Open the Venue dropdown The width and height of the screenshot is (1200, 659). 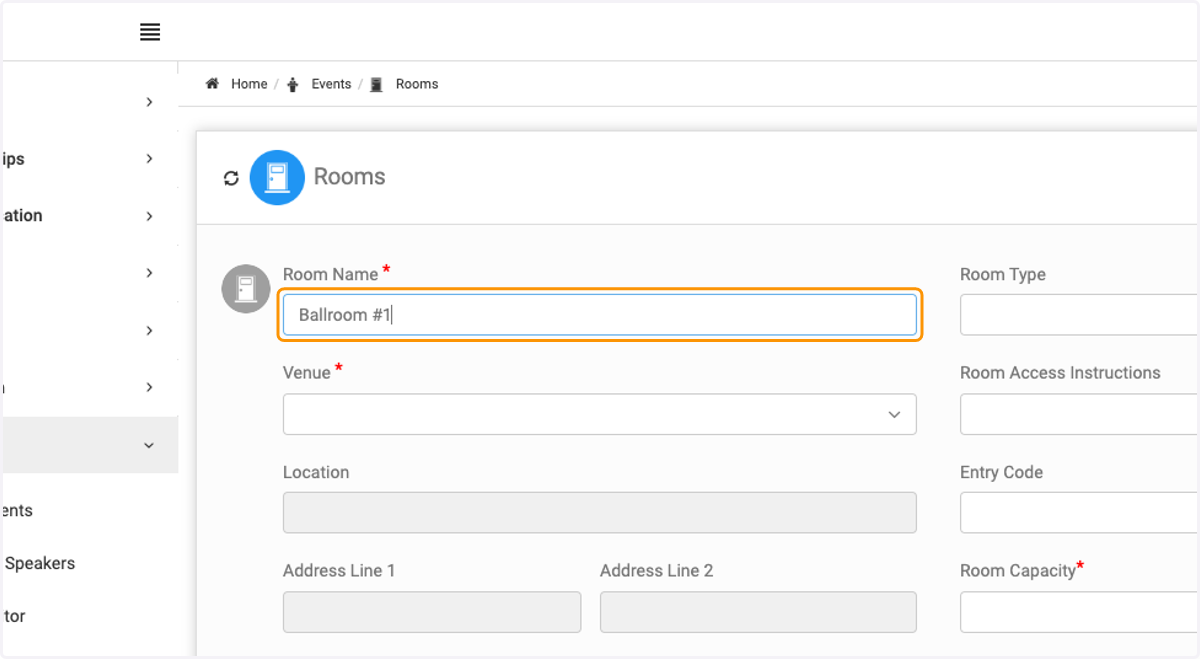(x=600, y=414)
